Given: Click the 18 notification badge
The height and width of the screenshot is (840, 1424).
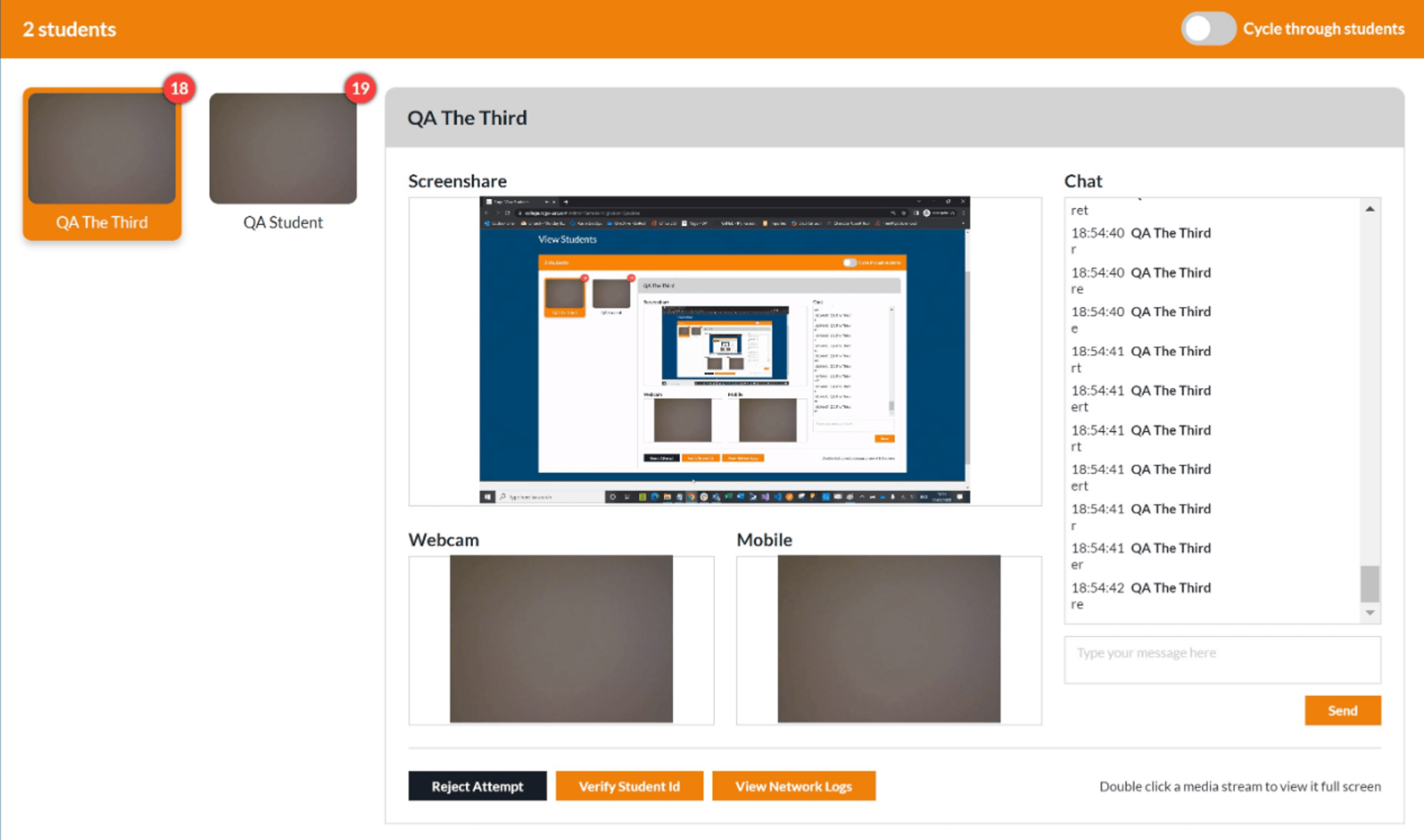Looking at the screenshot, I should coord(179,88).
